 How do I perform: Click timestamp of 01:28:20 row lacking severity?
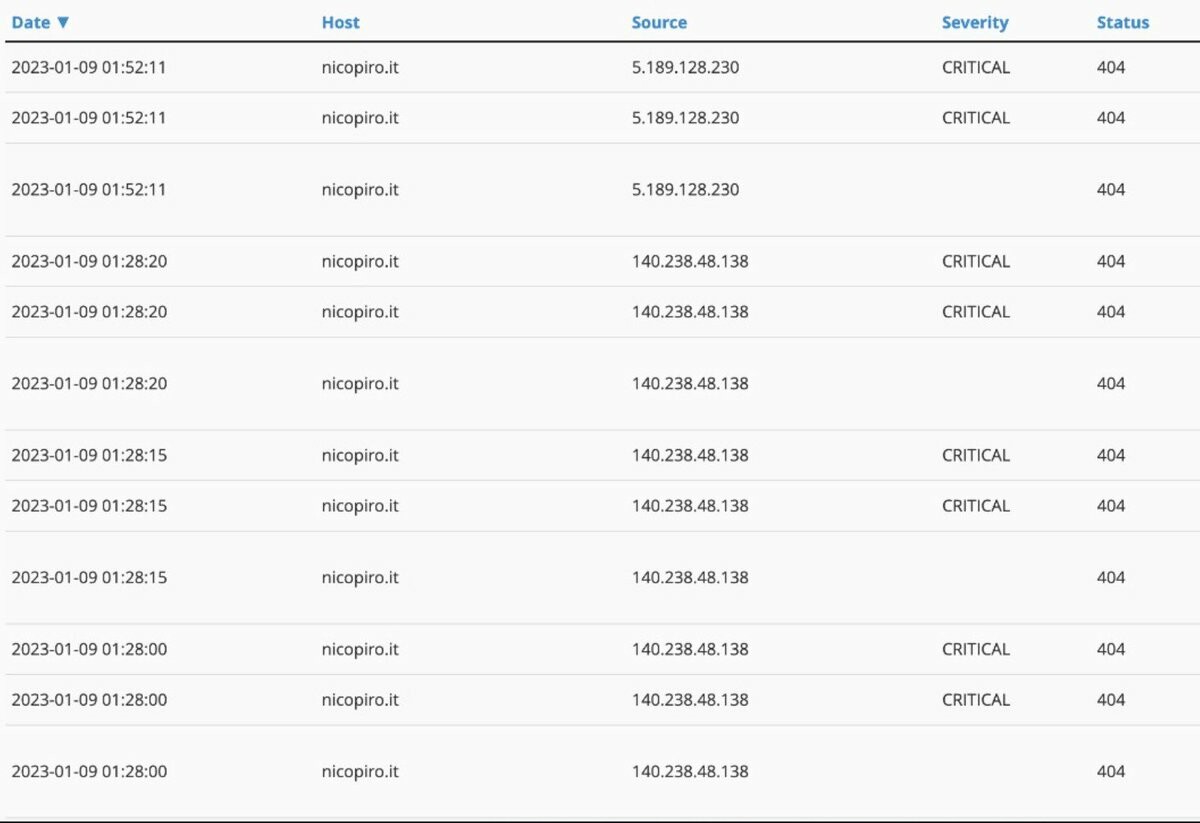tap(89, 383)
